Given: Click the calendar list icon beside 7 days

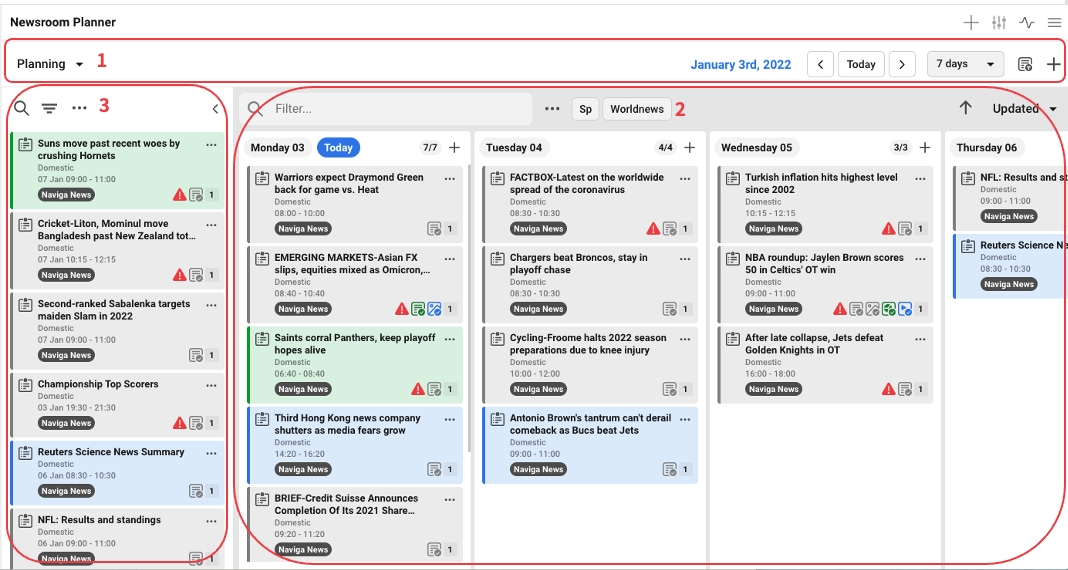Looking at the screenshot, I should [1025, 64].
